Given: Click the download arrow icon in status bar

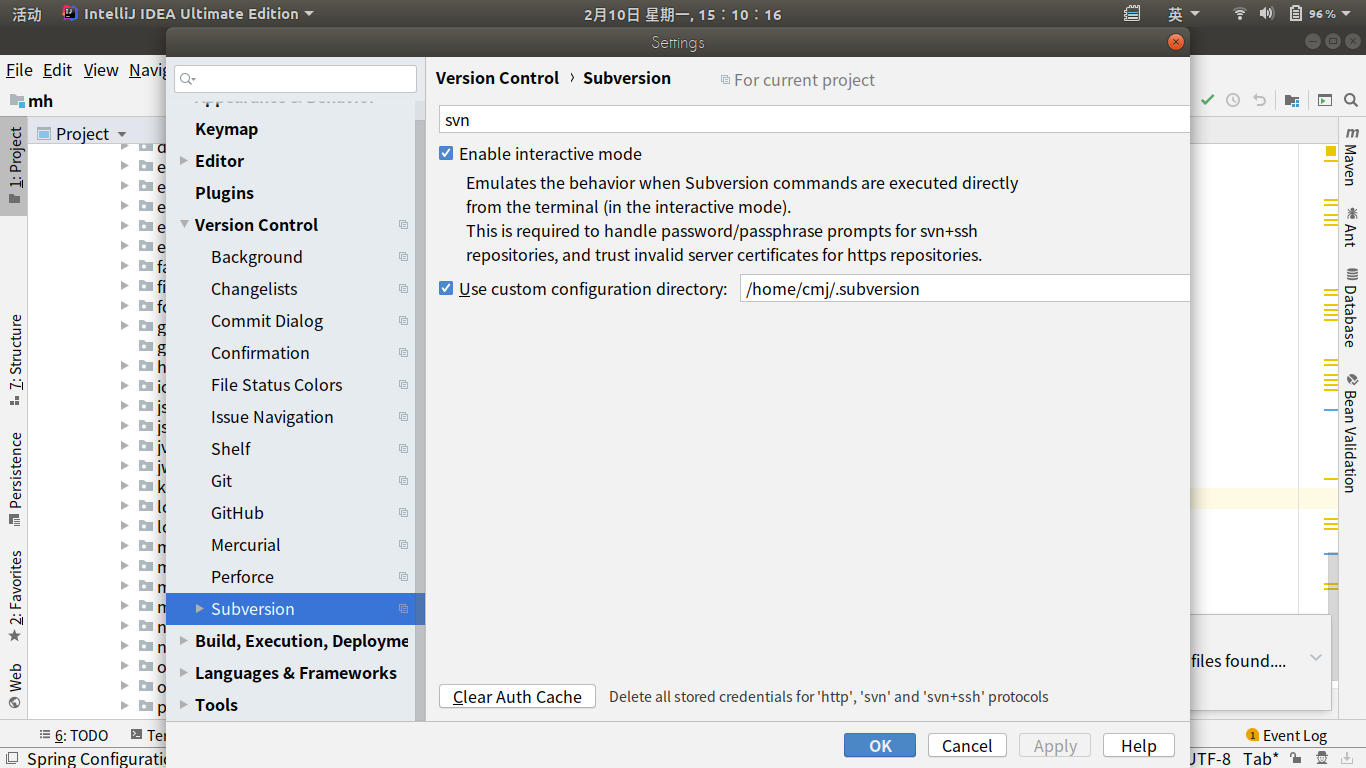Looking at the screenshot, I should [1347, 758].
